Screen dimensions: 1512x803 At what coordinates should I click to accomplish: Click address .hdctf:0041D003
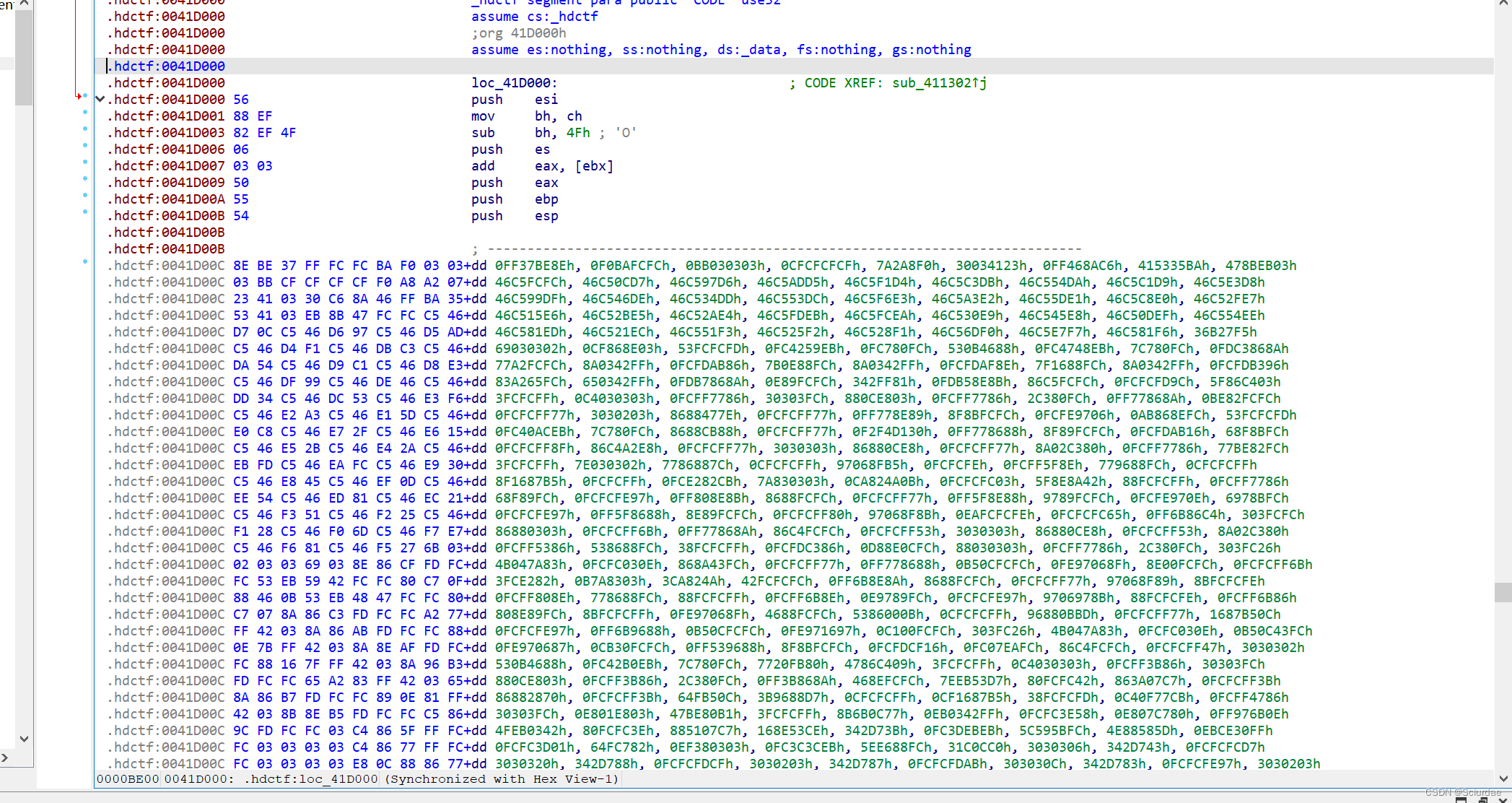pos(167,133)
